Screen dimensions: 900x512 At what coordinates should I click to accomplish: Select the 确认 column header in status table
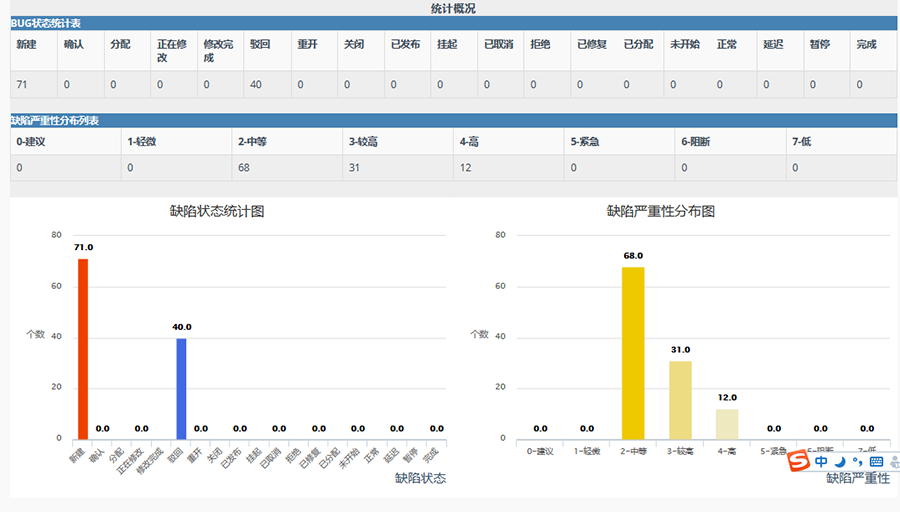pos(73,44)
